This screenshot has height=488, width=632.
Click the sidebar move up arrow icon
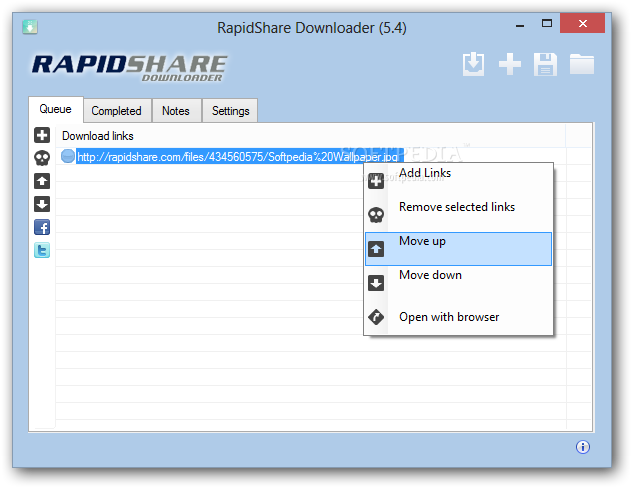pos(42,181)
